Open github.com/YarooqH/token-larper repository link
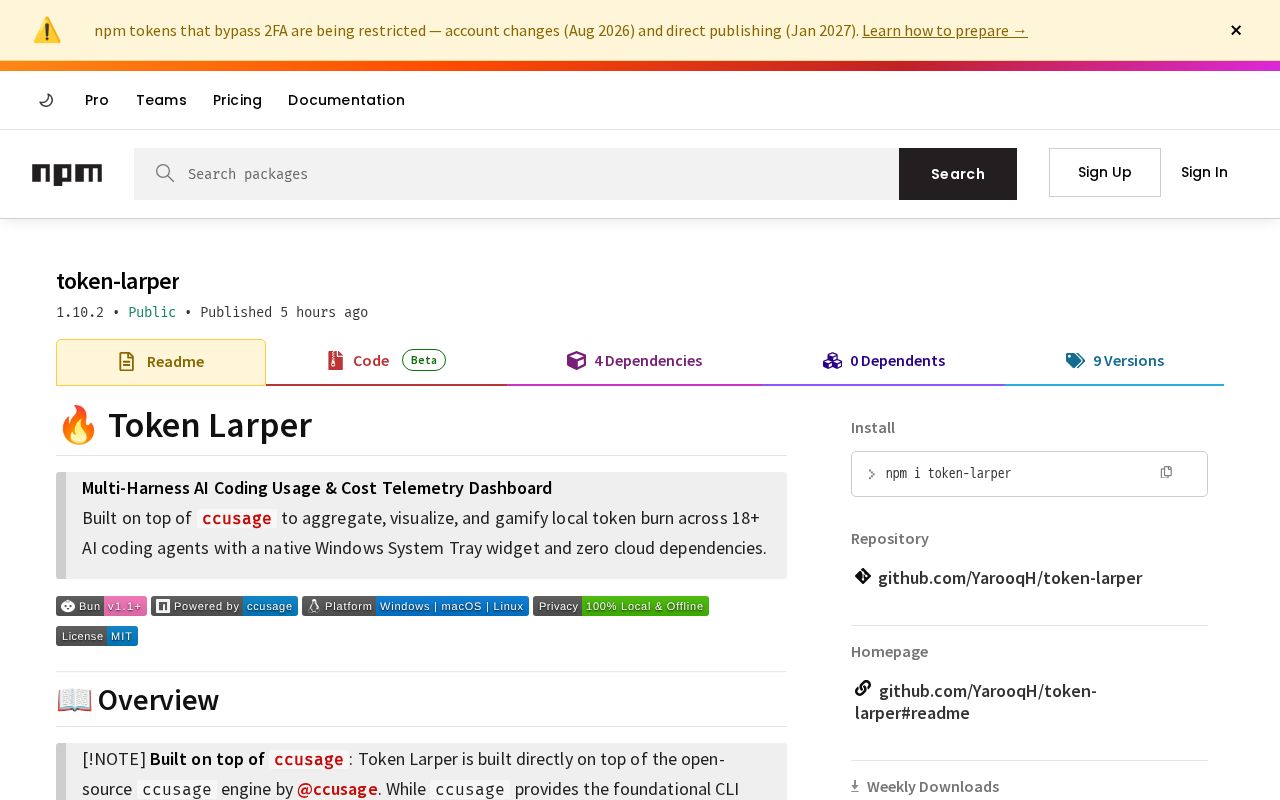 click(1010, 578)
